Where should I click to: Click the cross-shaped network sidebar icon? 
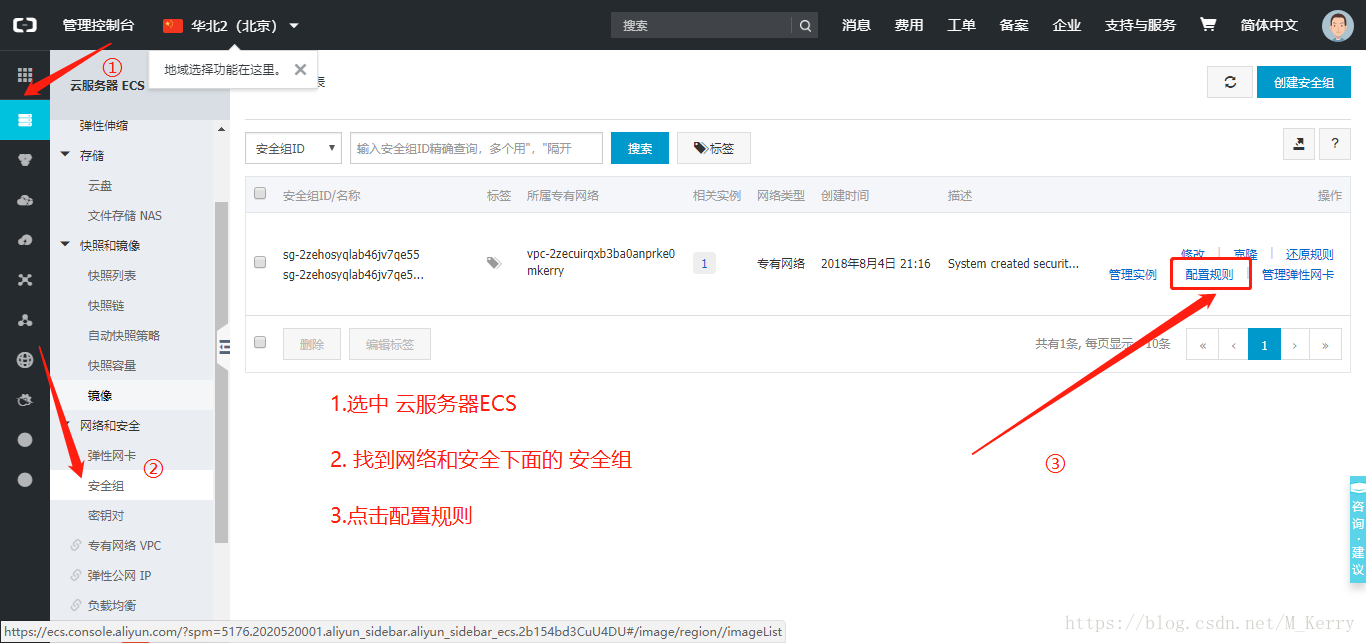(x=25, y=280)
